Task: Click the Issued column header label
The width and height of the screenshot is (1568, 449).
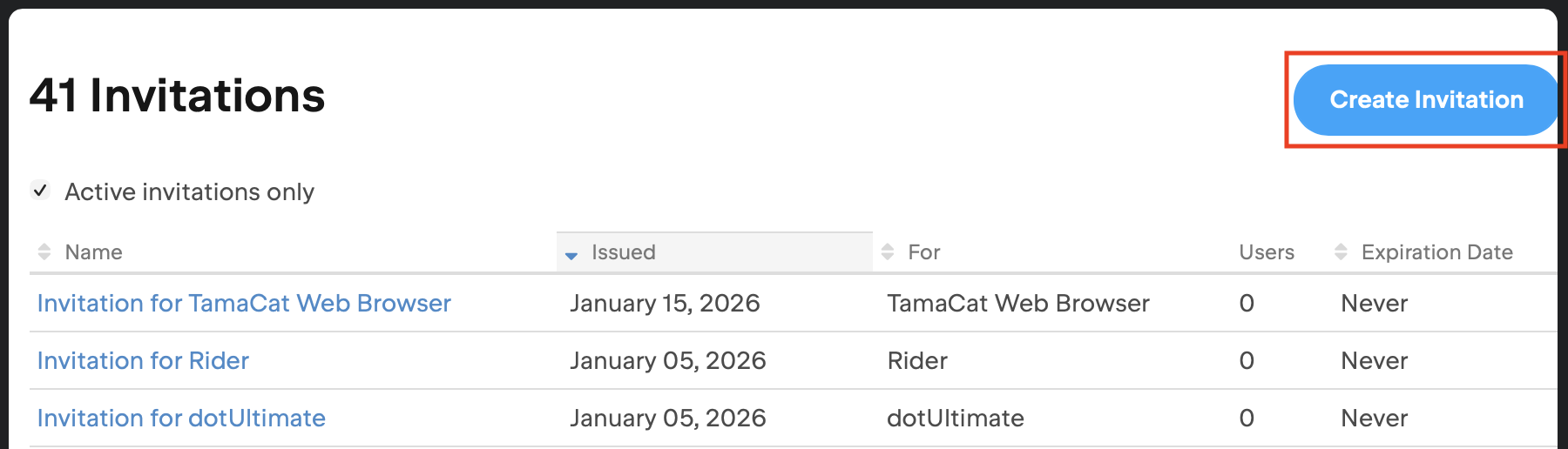Action: tap(624, 252)
